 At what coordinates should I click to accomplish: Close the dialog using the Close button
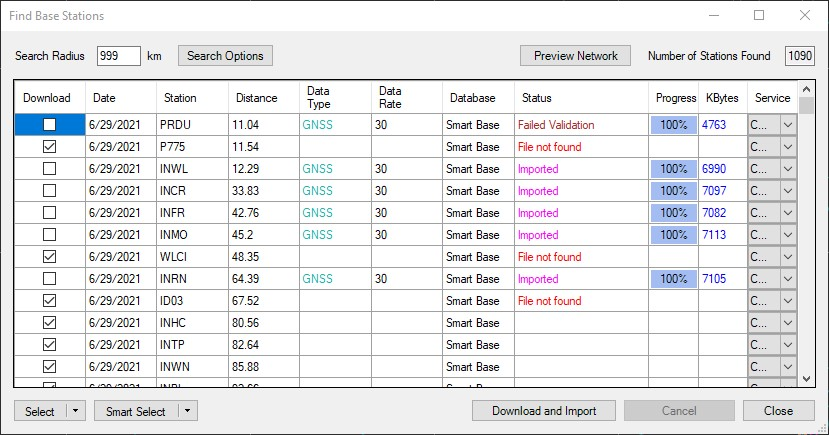pyautogui.click(x=778, y=411)
